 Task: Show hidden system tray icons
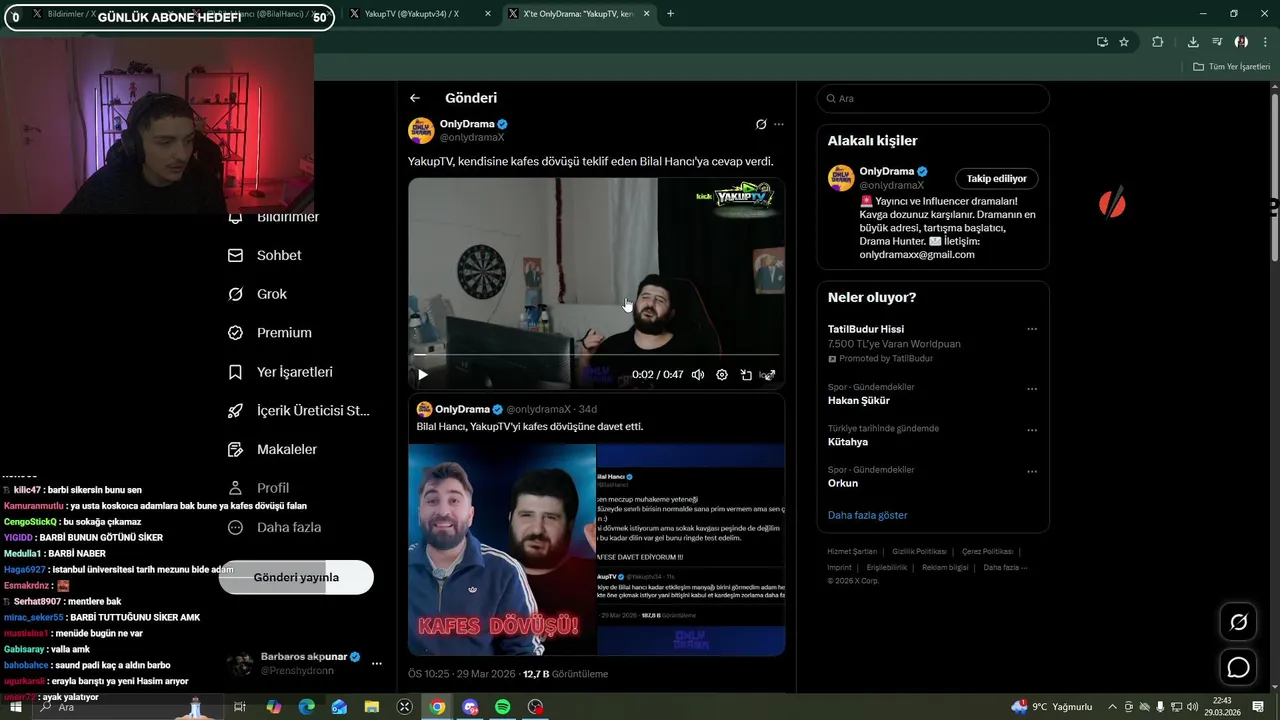pyautogui.click(x=1112, y=707)
